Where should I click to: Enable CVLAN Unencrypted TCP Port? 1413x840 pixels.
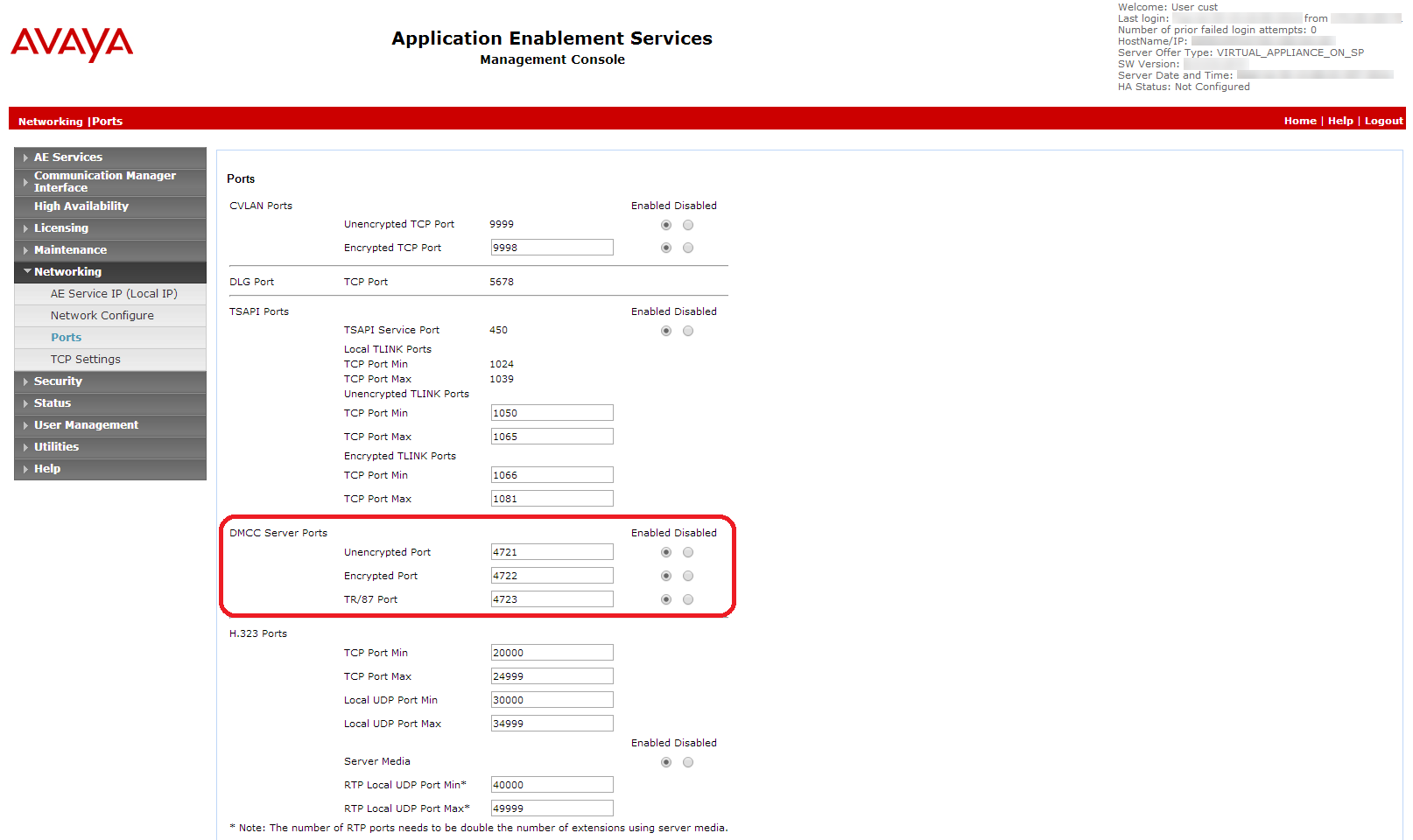pyautogui.click(x=666, y=225)
